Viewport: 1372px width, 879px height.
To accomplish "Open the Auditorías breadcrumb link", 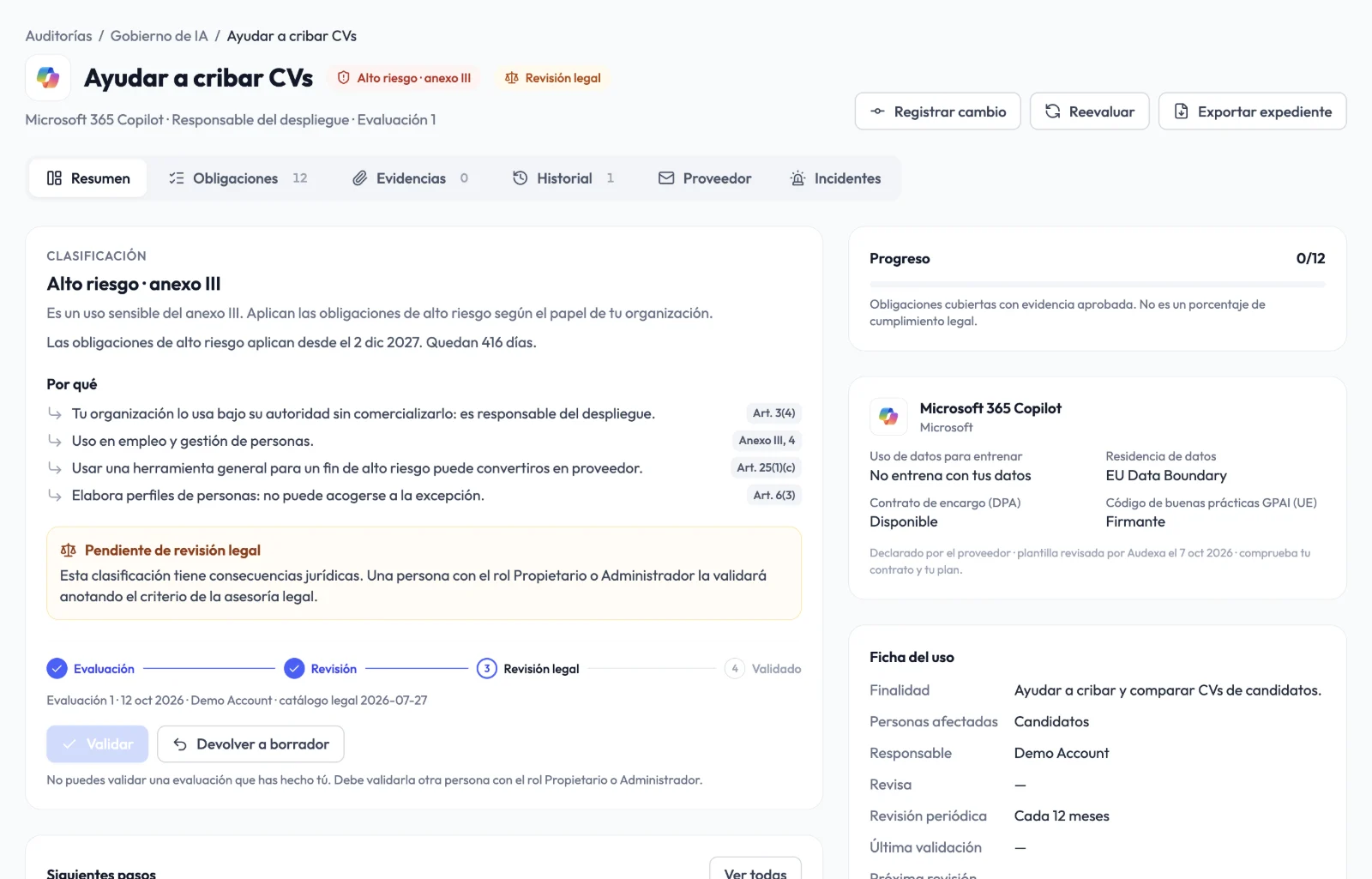I will [58, 36].
